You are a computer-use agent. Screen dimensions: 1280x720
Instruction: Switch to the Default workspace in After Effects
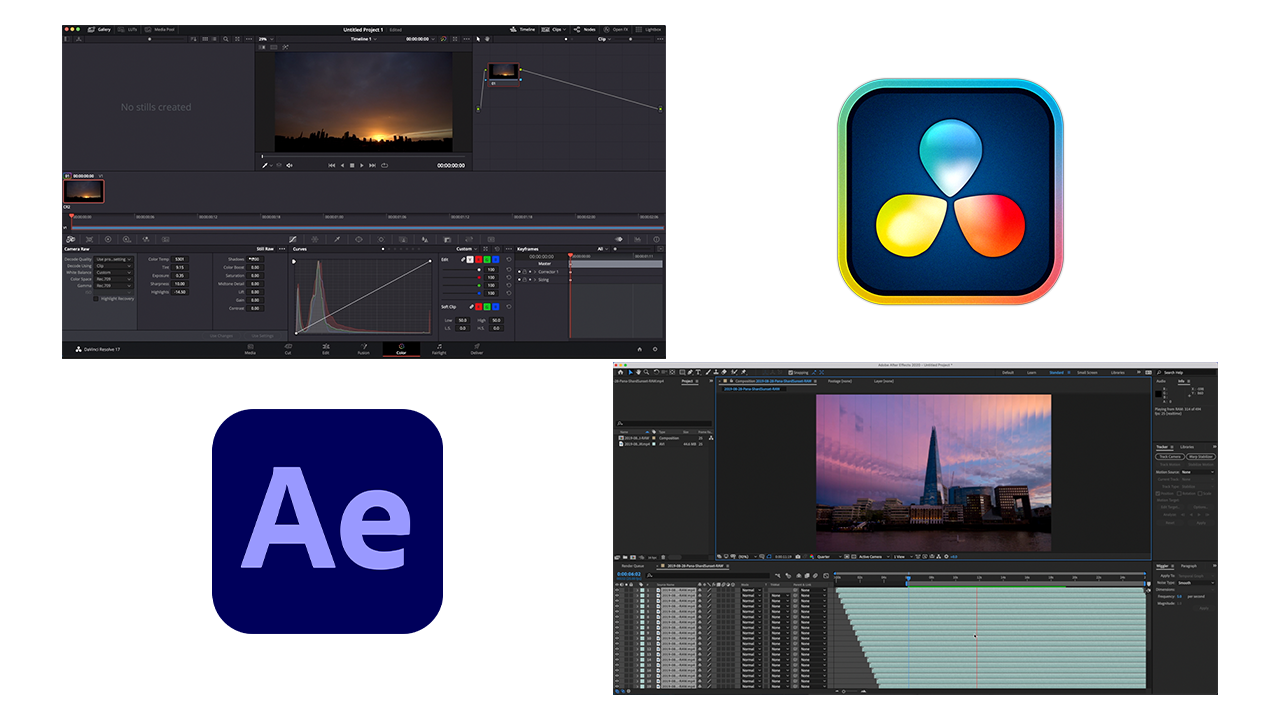pyautogui.click(x=1008, y=372)
